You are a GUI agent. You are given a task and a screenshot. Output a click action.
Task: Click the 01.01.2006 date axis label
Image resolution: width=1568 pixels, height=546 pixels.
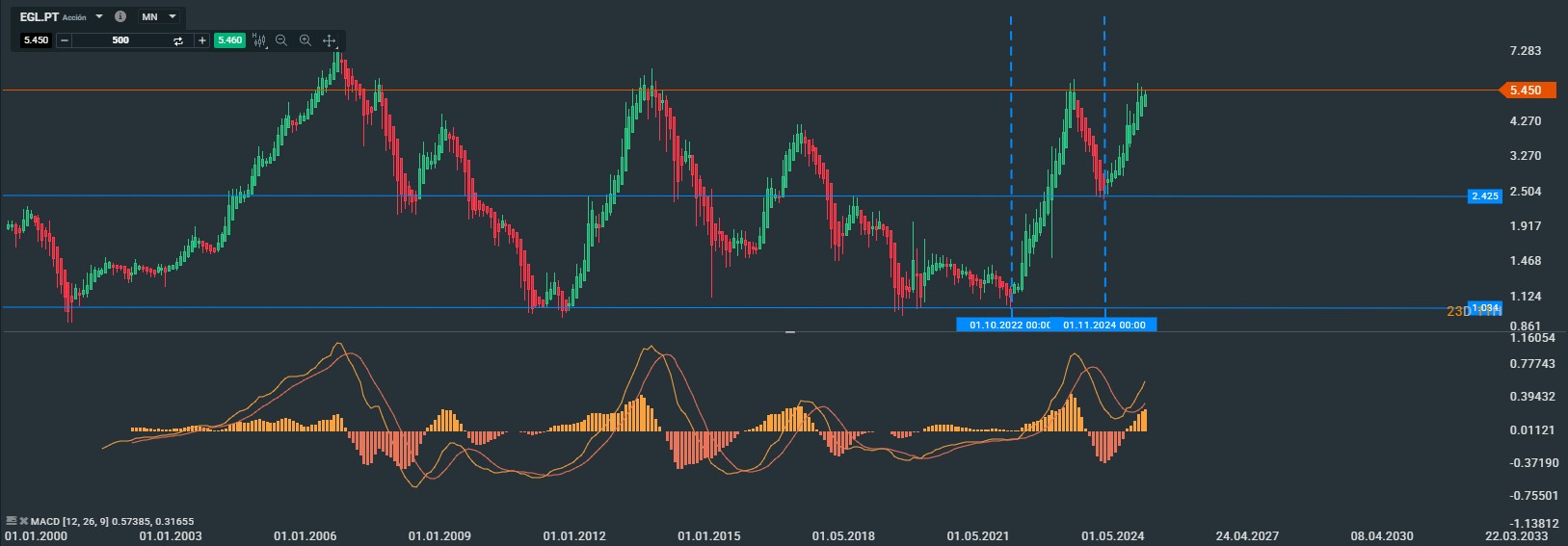(x=306, y=536)
